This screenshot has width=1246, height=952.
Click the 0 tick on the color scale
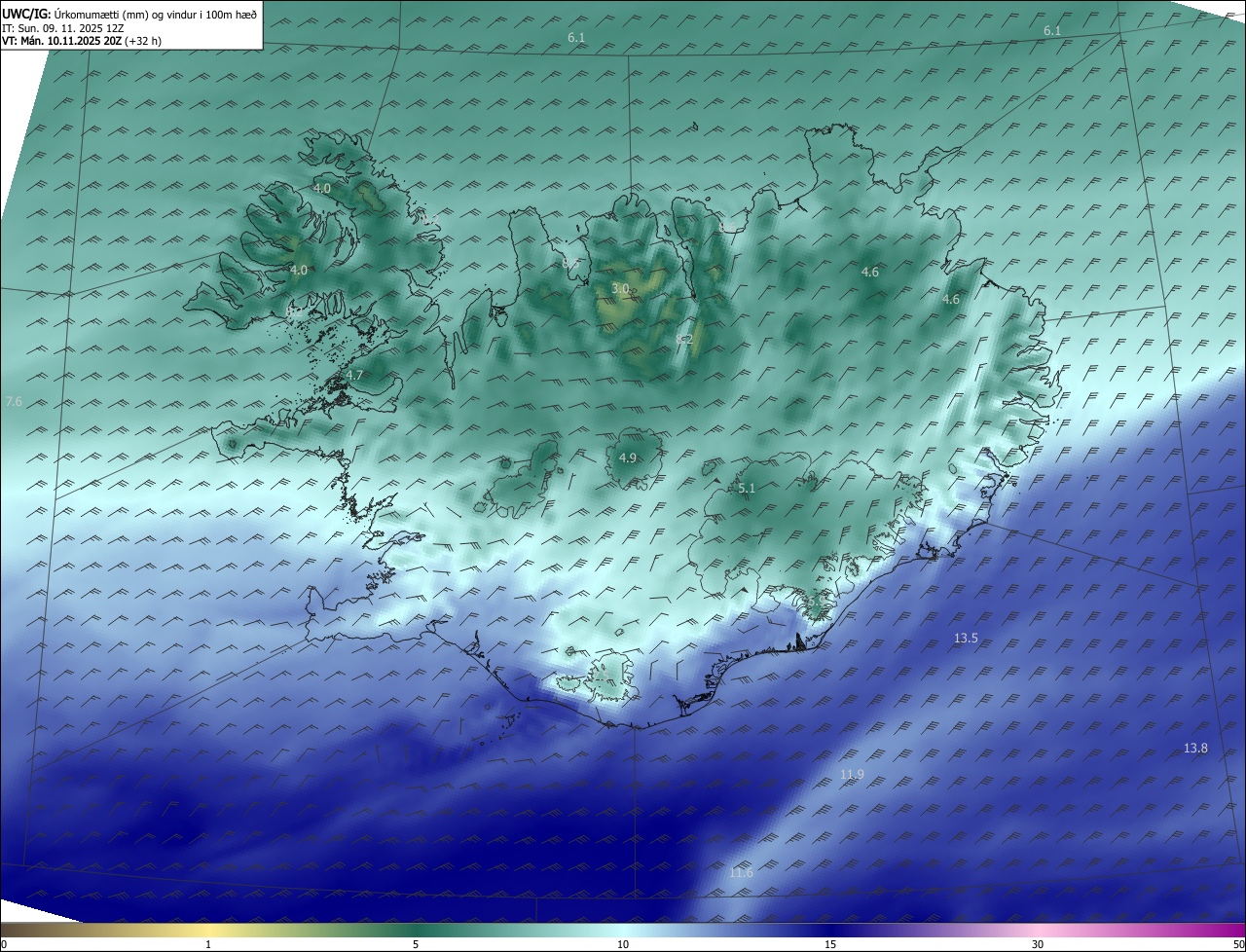tap(4, 945)
